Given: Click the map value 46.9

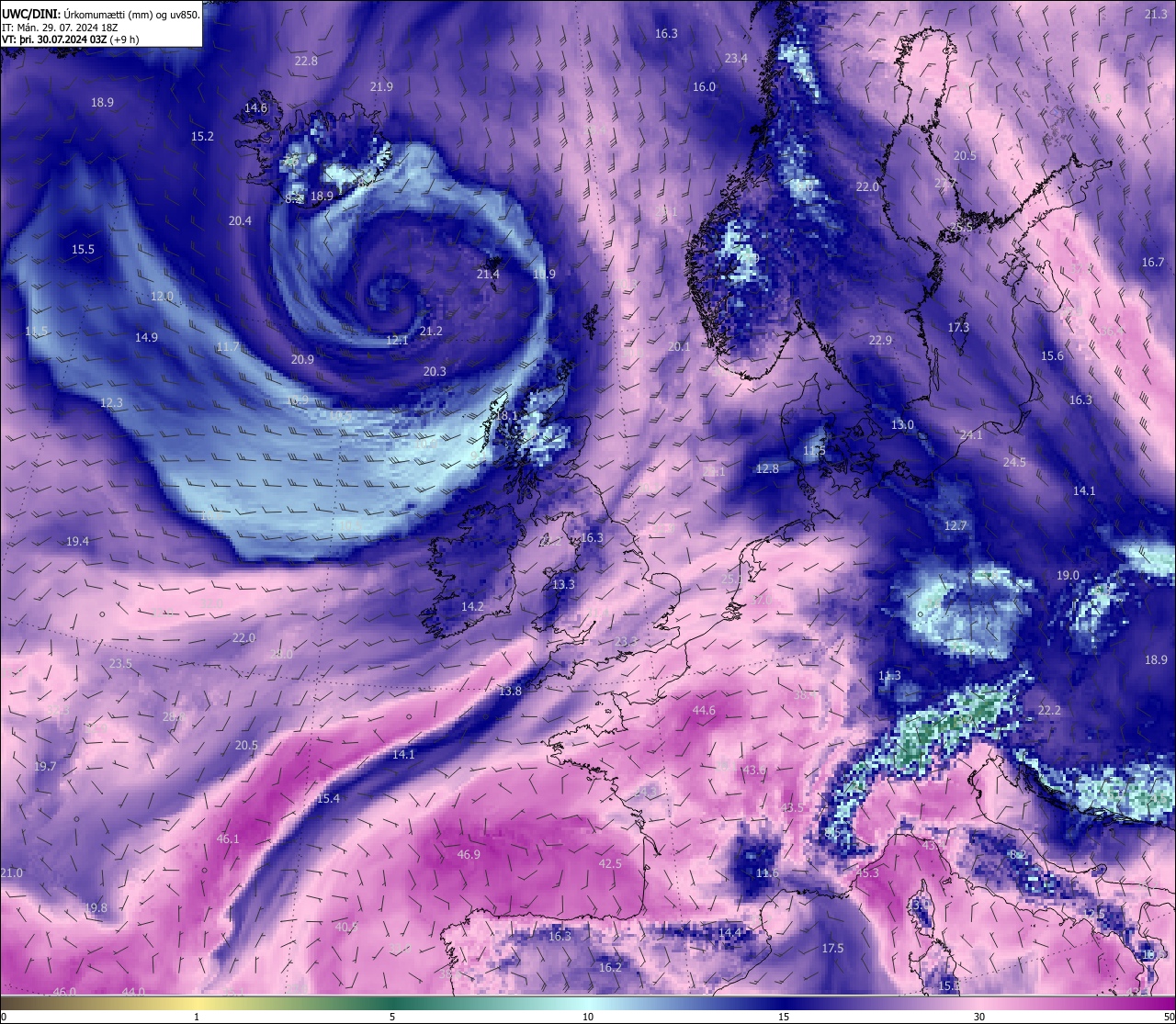Looking at the screenshot, I should (469, 855).
